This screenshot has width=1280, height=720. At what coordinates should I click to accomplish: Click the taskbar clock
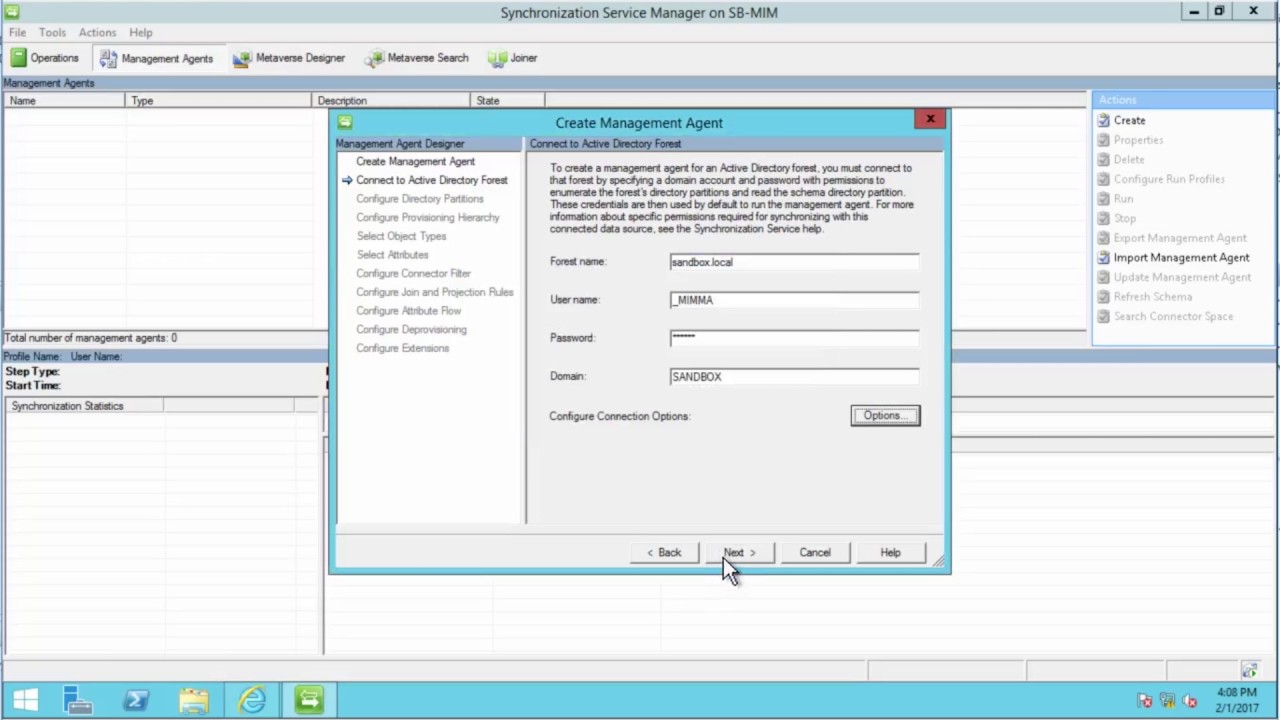[x=1237, y=700]
